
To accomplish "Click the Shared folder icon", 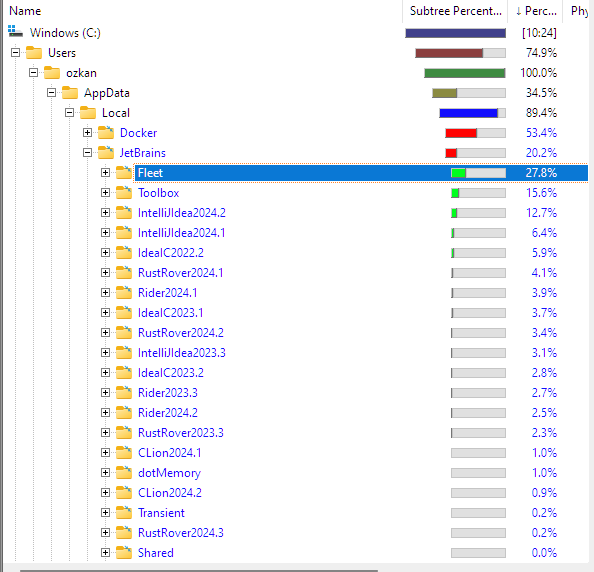I will 124,553.
